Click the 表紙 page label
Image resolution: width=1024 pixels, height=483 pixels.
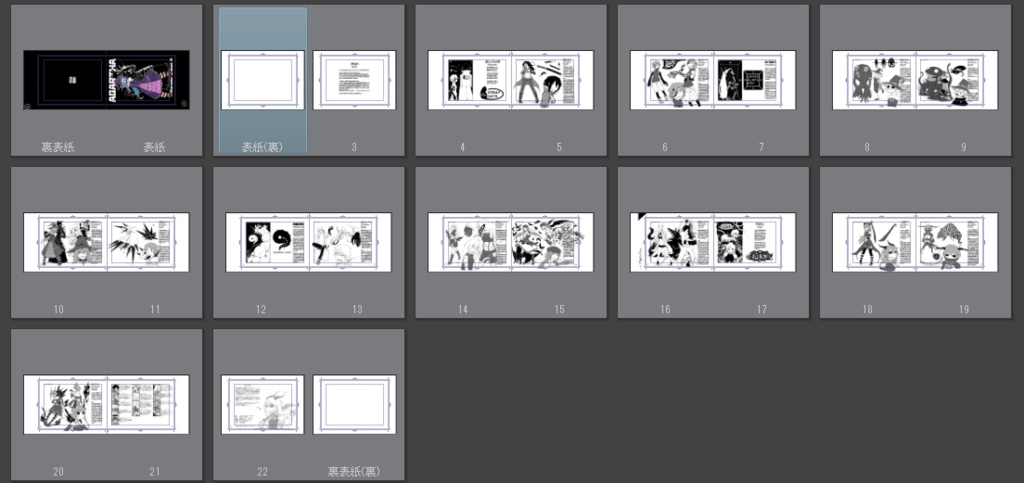[154, 148]
